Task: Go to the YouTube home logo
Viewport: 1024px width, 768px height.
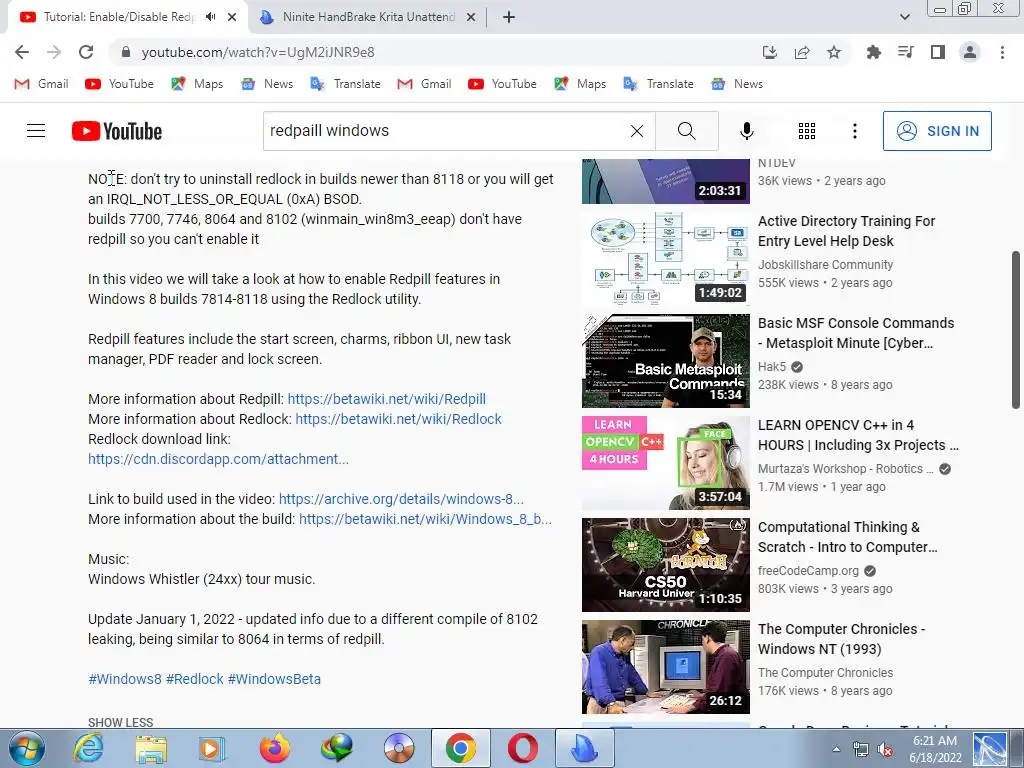Action: pyautogui.click(x=117, y=131)
